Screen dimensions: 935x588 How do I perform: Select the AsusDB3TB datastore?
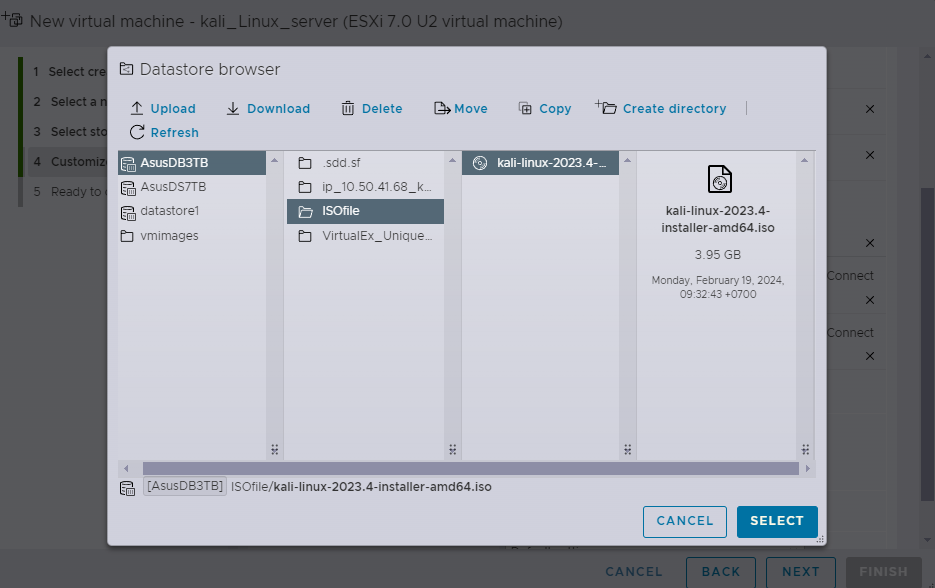coord(192,163)
